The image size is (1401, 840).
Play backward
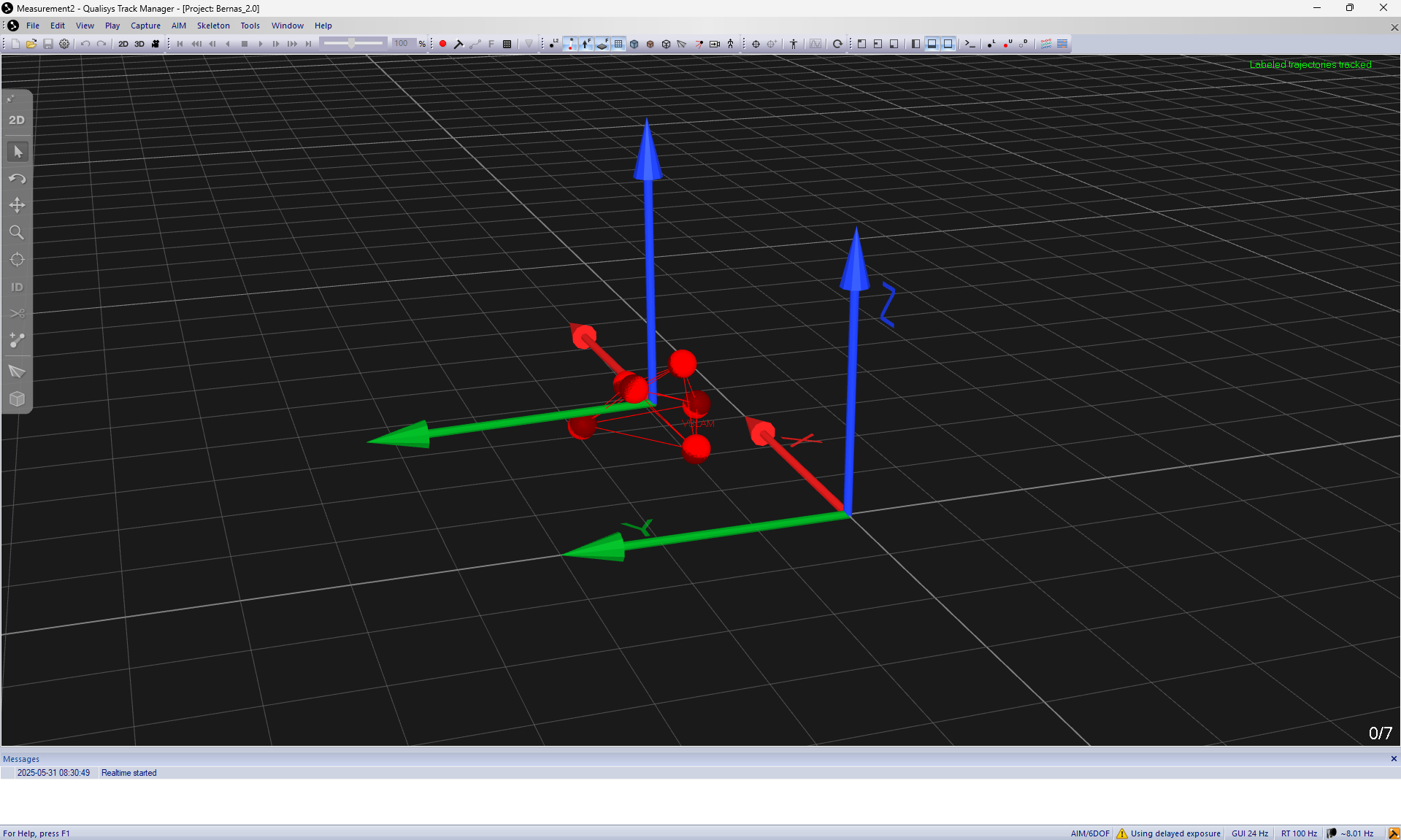click(229, 44)
